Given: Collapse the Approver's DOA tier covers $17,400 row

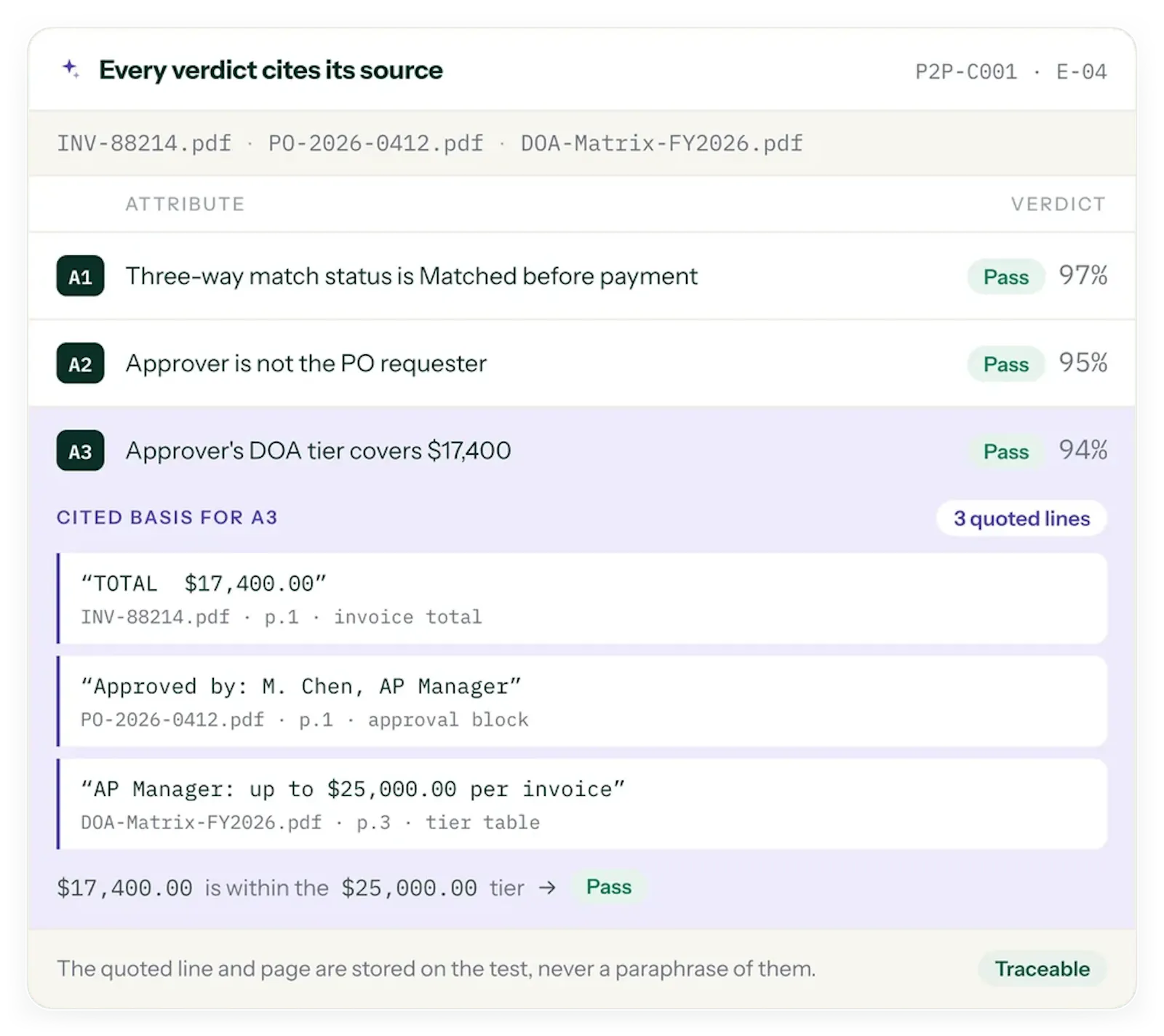Looking at the screenshot, I should [582, 450].
